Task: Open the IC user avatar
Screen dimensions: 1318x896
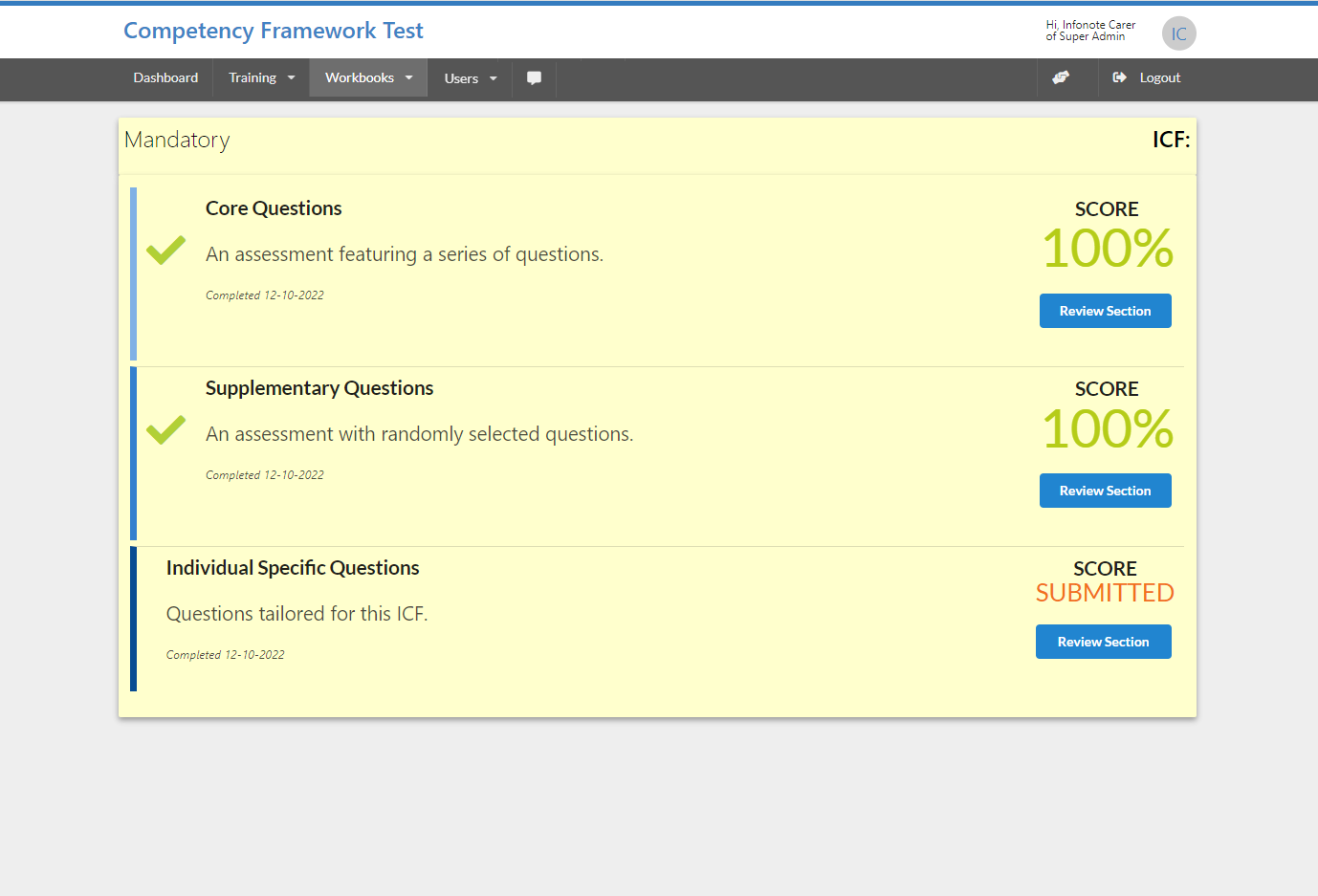Action: tap(1179, 33)
